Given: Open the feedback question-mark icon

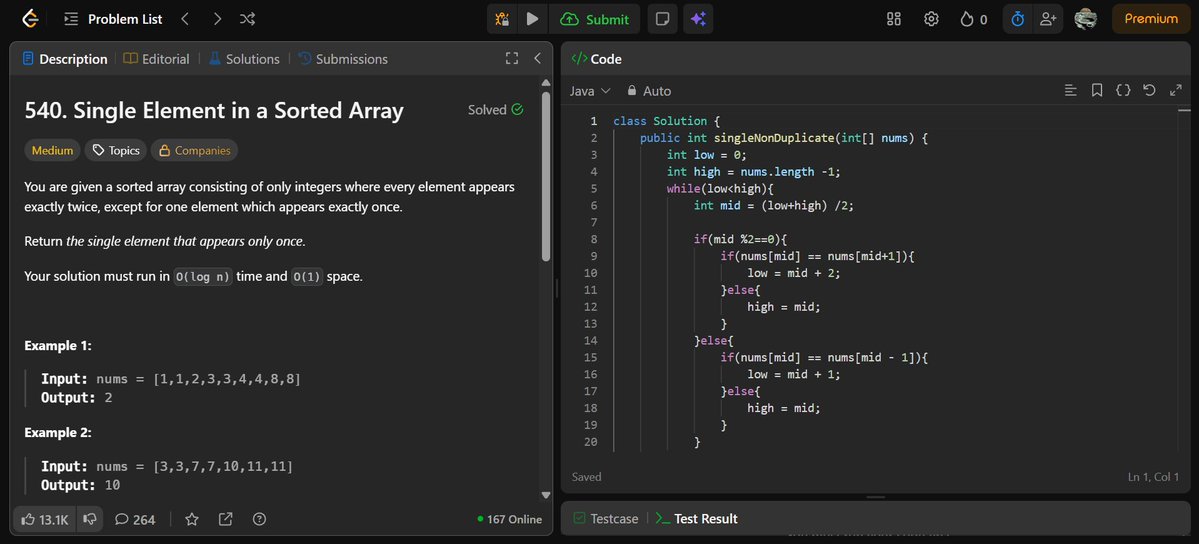Looking at the screenshot, I should (x=259, y=520).
